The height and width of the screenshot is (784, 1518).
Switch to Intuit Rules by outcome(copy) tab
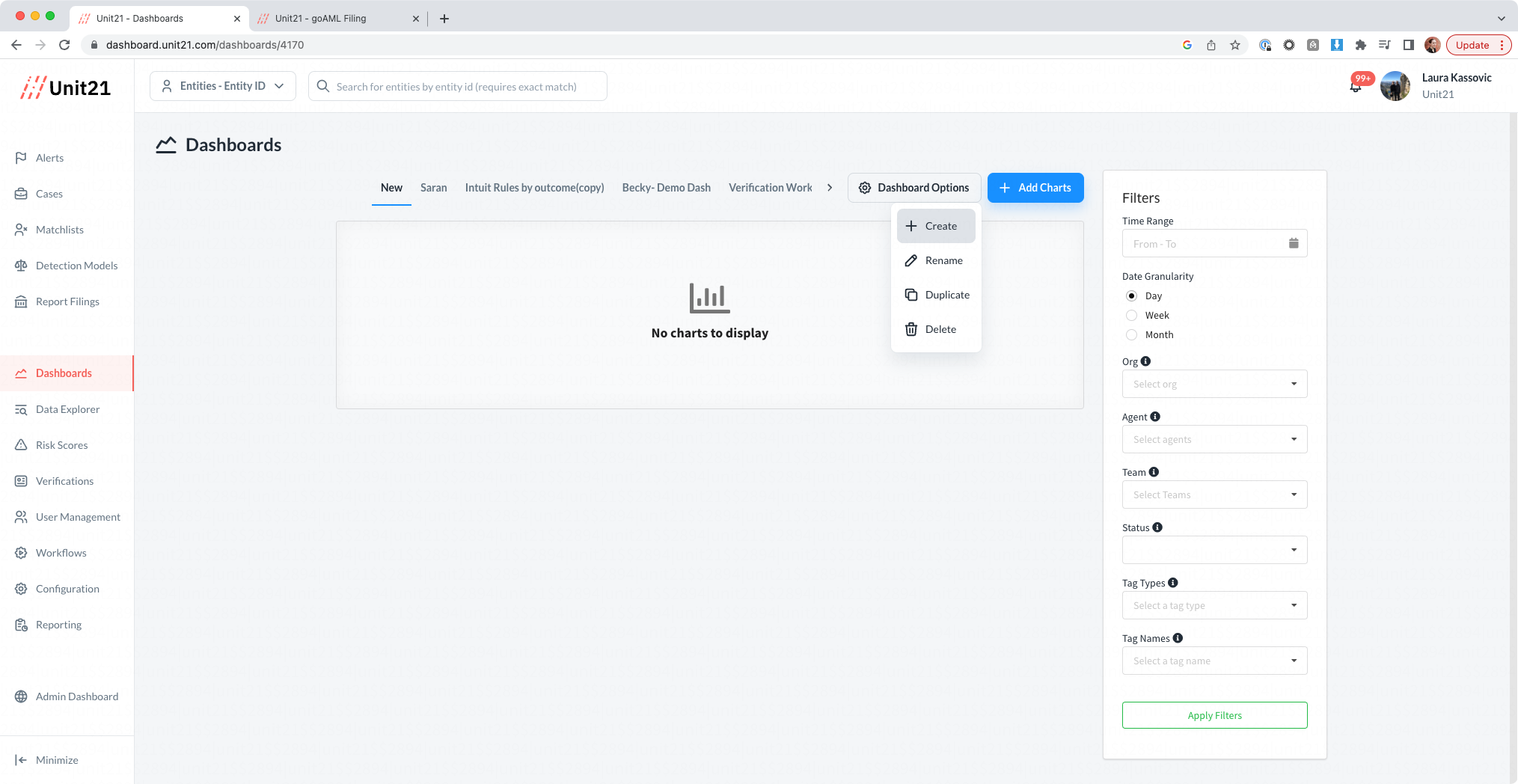(534, 188)
